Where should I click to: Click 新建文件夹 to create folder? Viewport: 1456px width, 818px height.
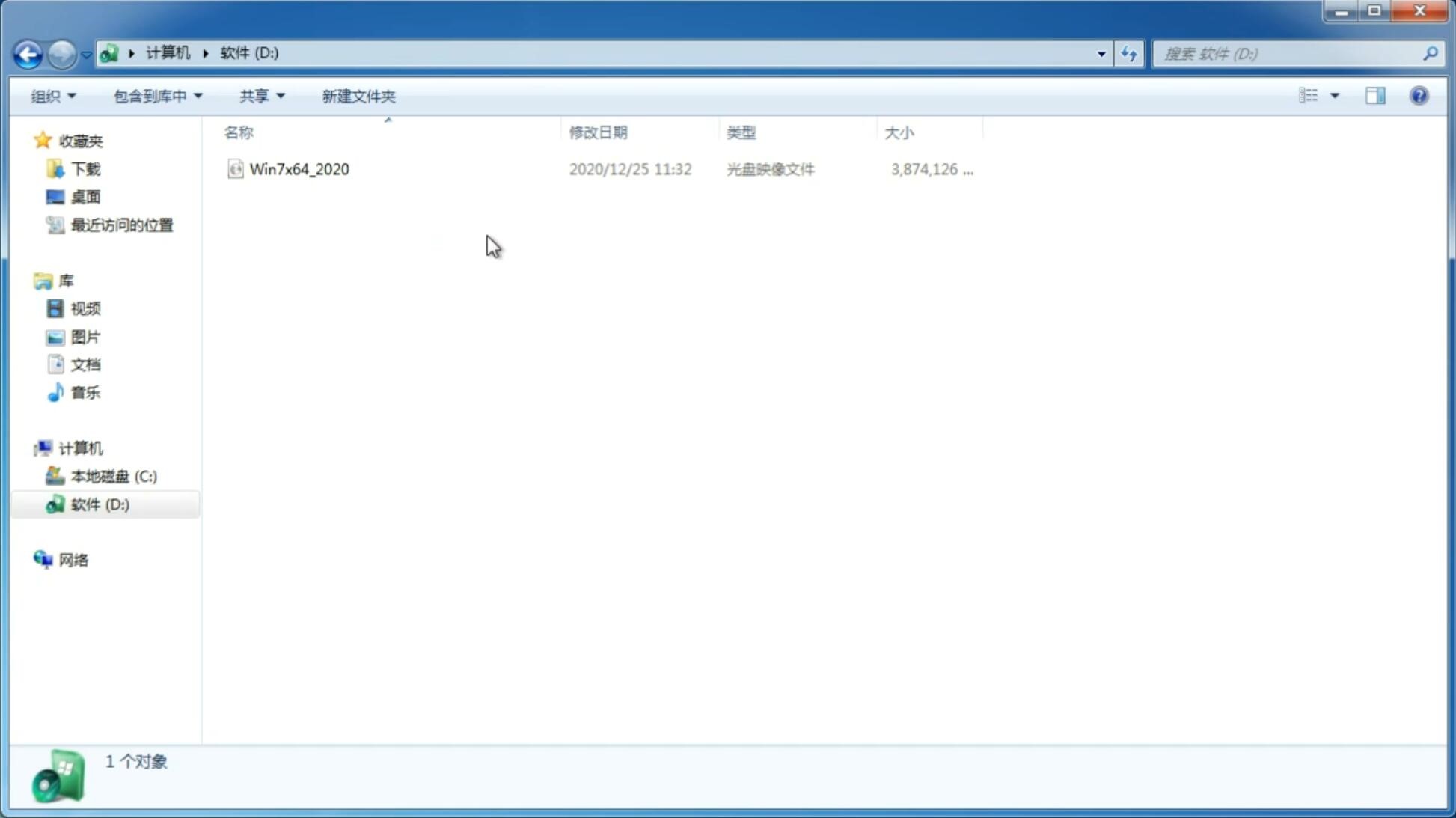tap(358, 95)
